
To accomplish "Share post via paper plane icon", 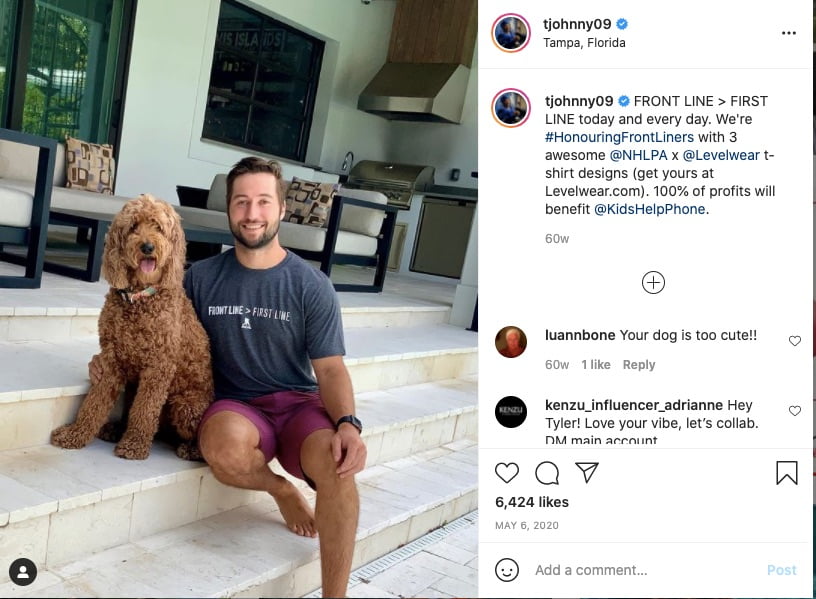I will (587, 473).
